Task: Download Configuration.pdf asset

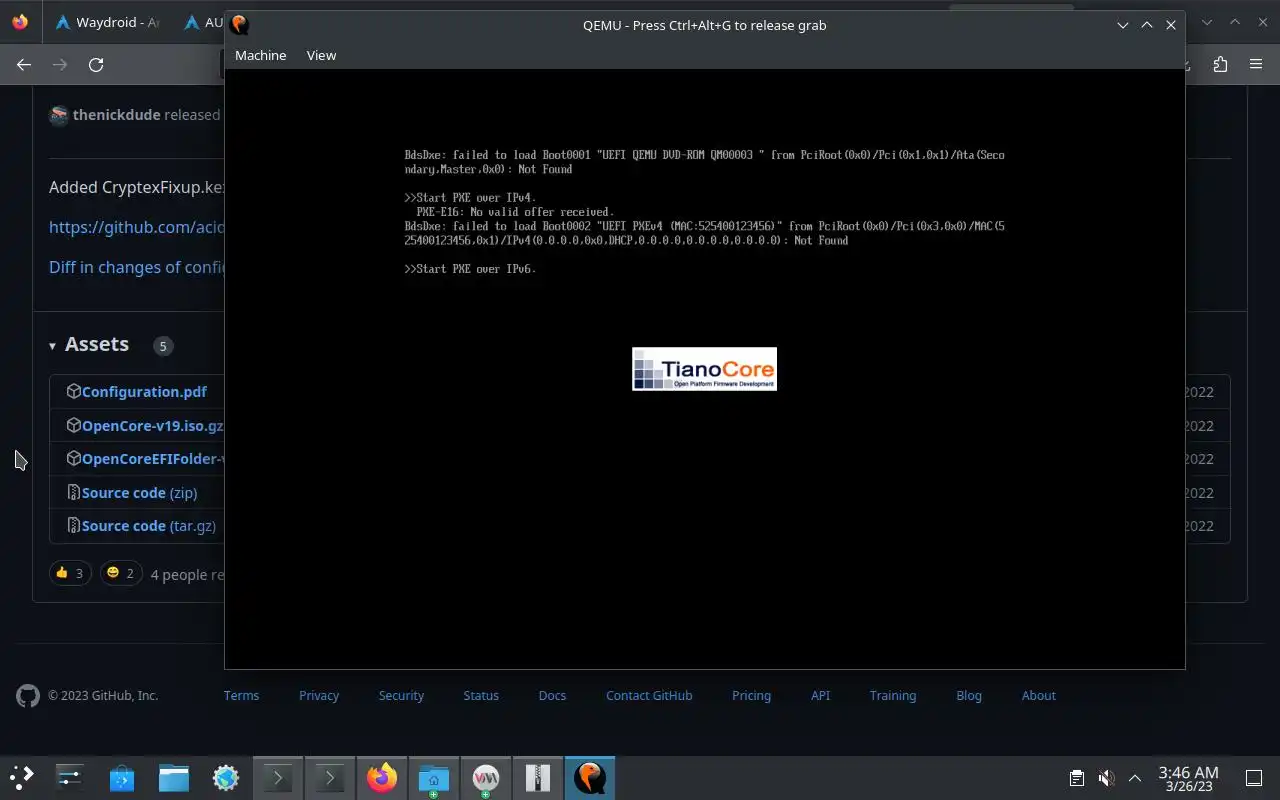Action: 144,392
